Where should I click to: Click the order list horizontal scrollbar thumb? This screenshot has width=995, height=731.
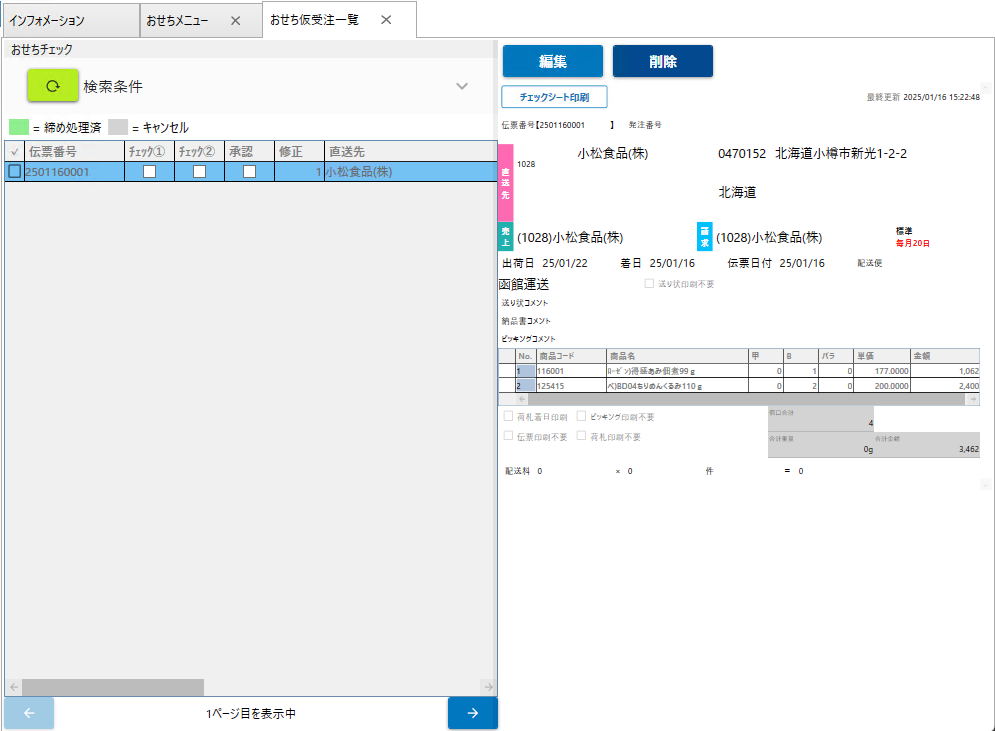[113, 687]
